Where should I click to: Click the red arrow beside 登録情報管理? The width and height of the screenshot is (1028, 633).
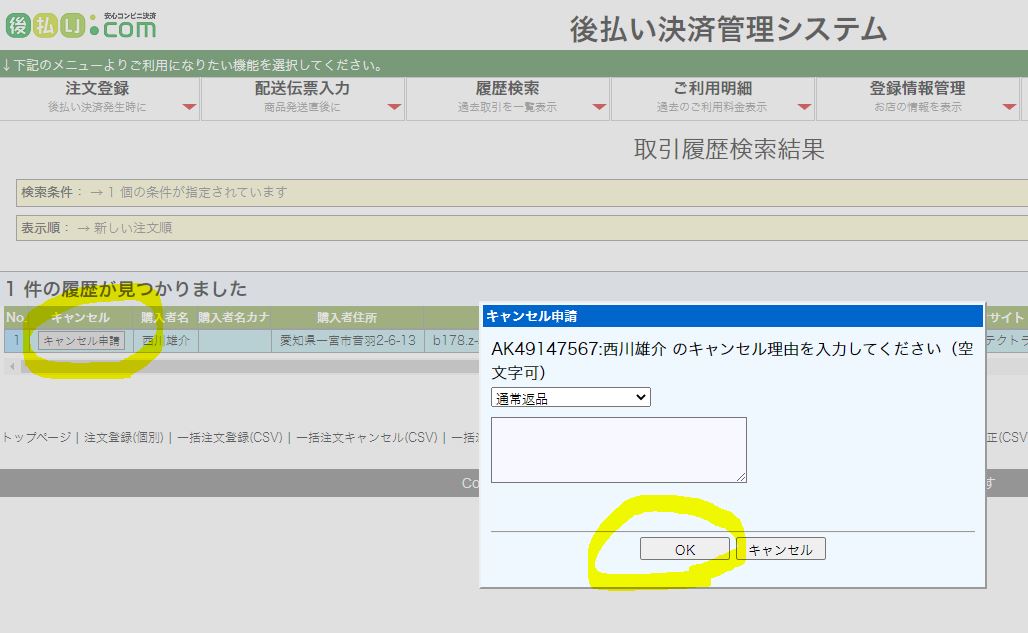1007,107
